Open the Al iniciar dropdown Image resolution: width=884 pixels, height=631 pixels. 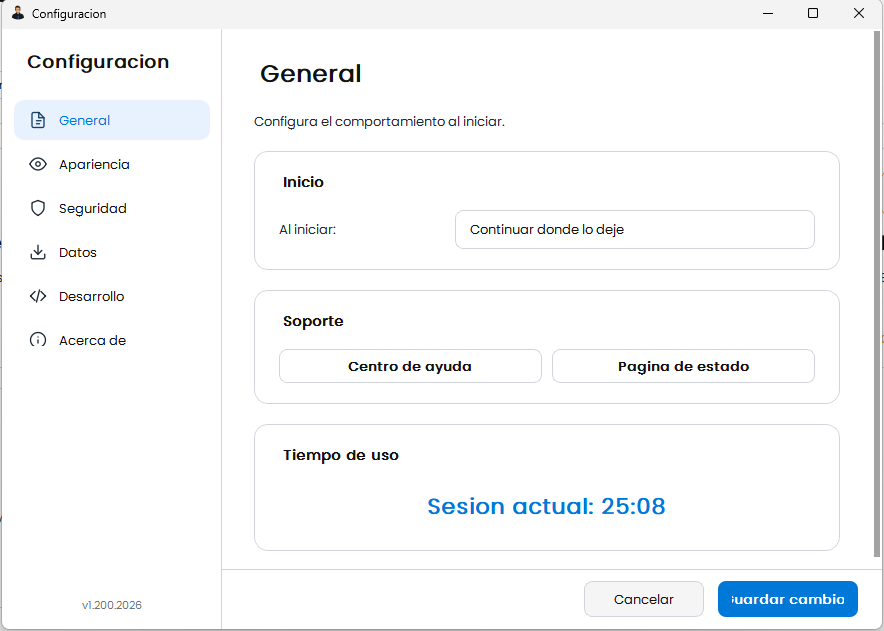coord(635,230)
